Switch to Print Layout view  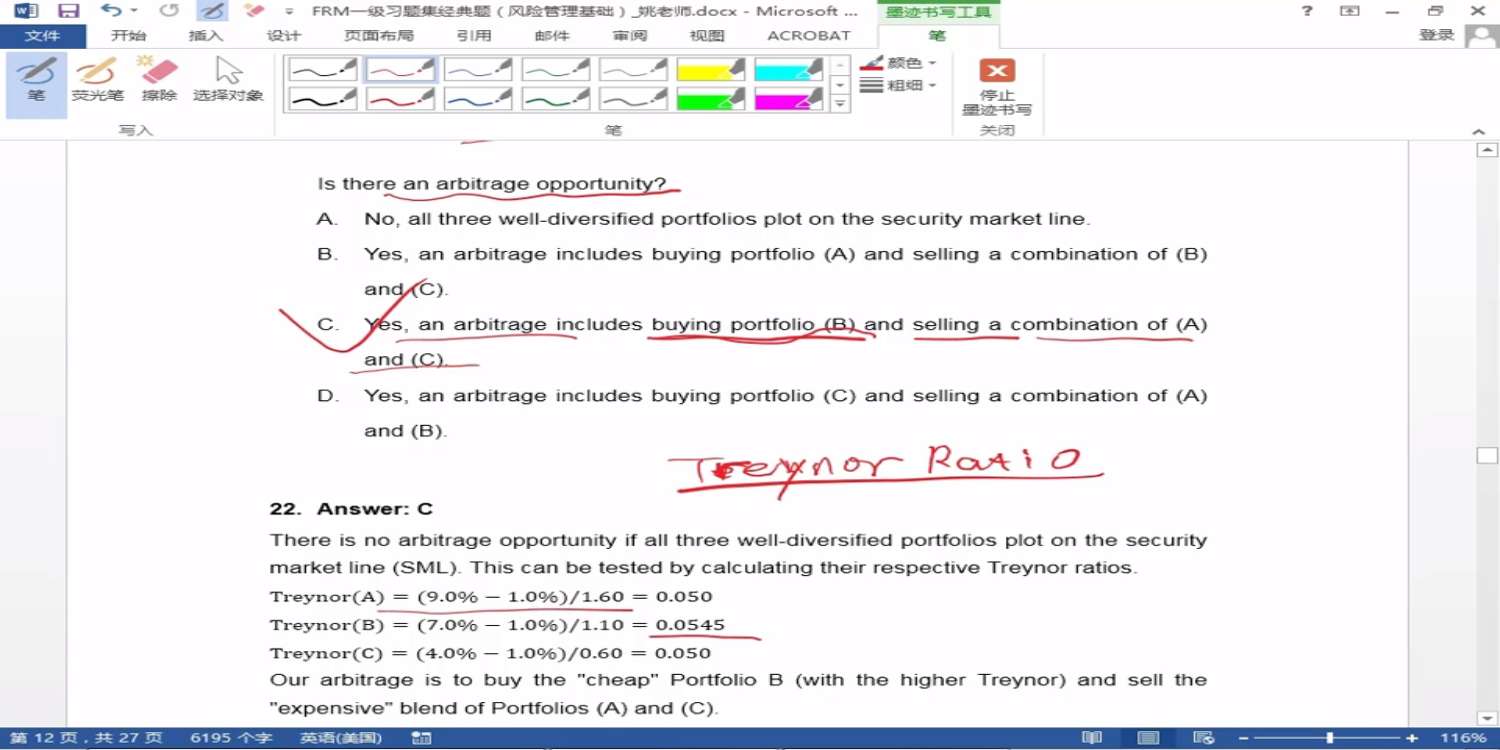1148,738
